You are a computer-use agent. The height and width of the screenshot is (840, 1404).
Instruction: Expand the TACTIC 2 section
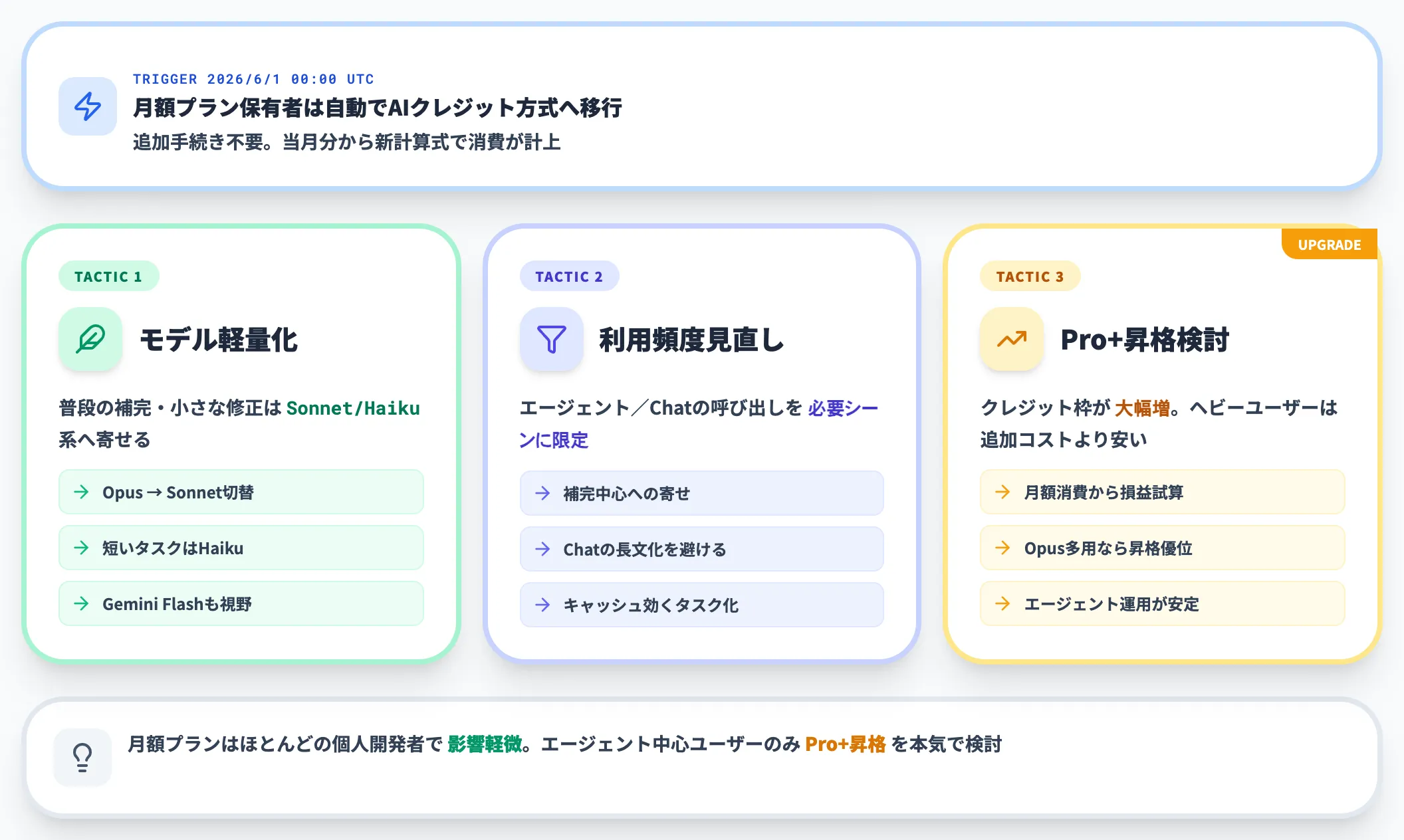570,276
